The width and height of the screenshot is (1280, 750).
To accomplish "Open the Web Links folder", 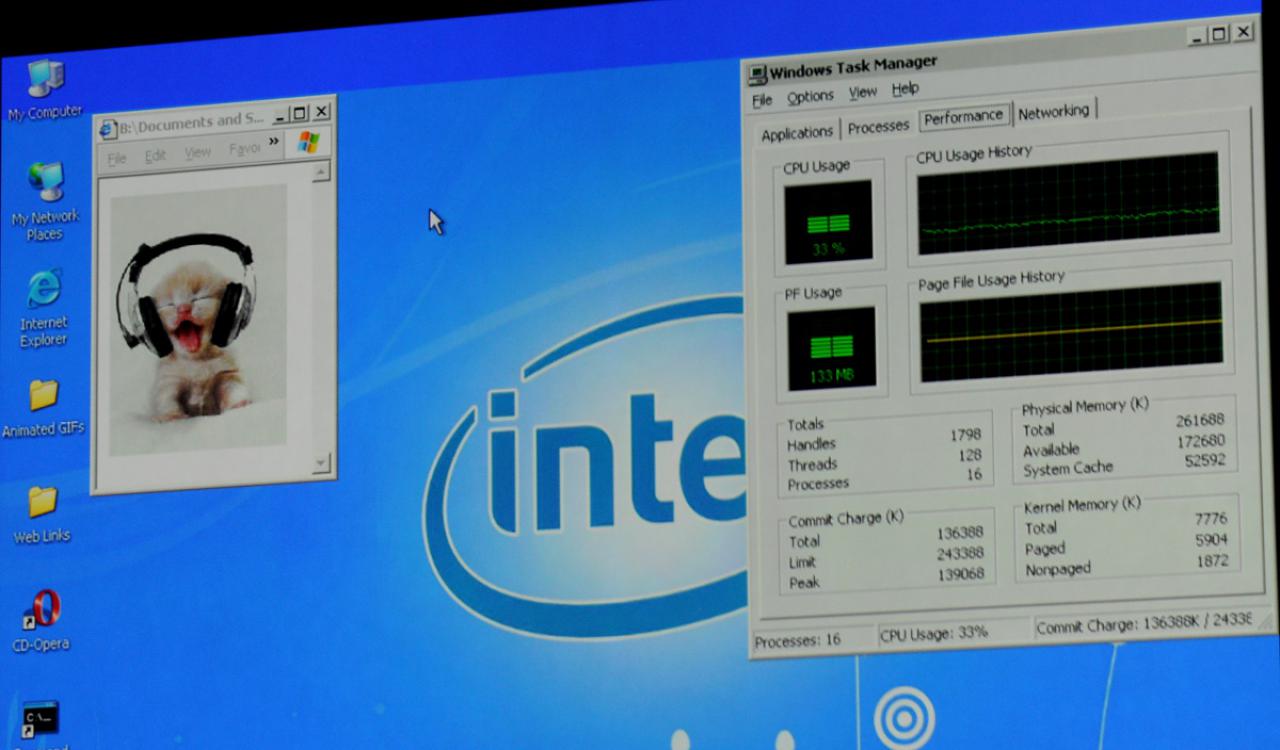I will pyautogui.click(x=42, y=515).
